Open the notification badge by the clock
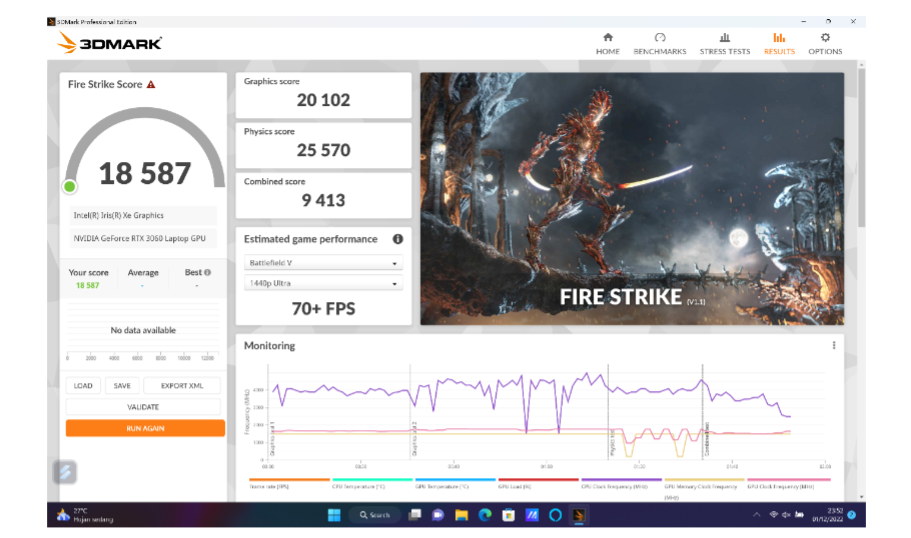The image size is (911, 538). (x=852, y=515)
